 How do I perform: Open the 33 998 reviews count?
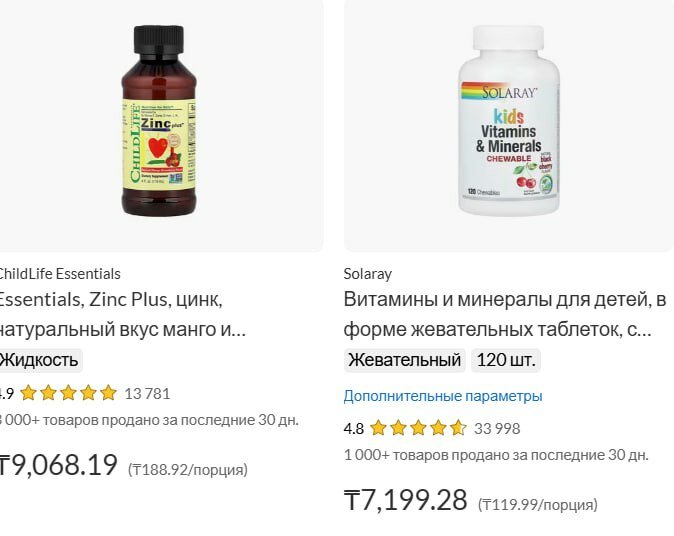[x=497, y=429]
